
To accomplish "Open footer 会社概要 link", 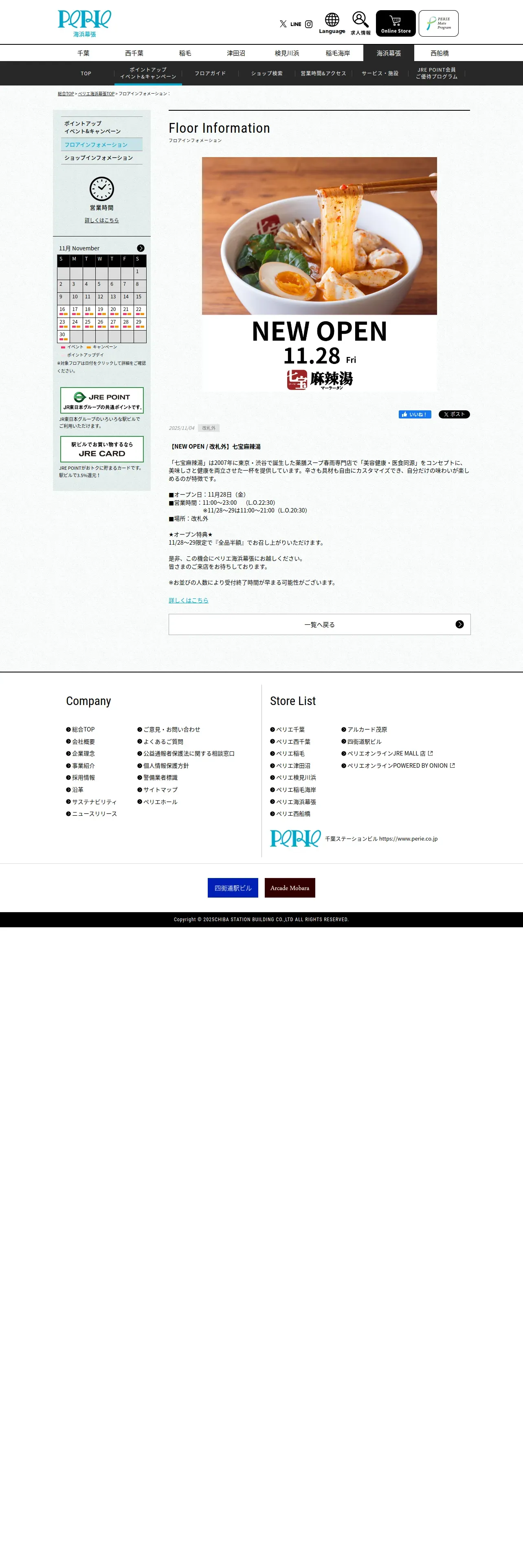I will pyautogui.click(x=80, y=741).
